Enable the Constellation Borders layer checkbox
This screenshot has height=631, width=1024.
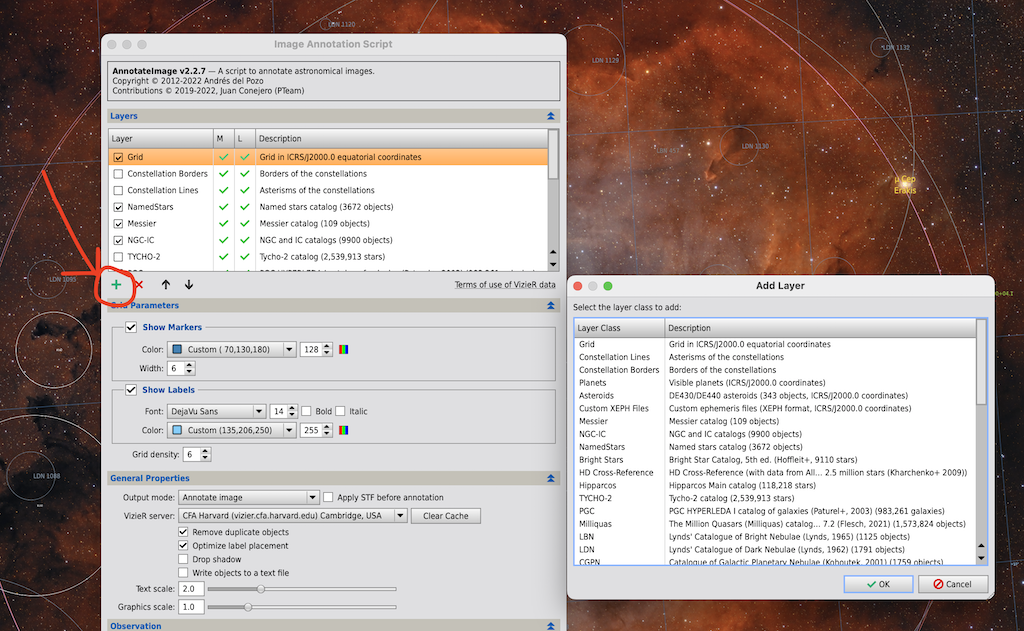point(118,174)
